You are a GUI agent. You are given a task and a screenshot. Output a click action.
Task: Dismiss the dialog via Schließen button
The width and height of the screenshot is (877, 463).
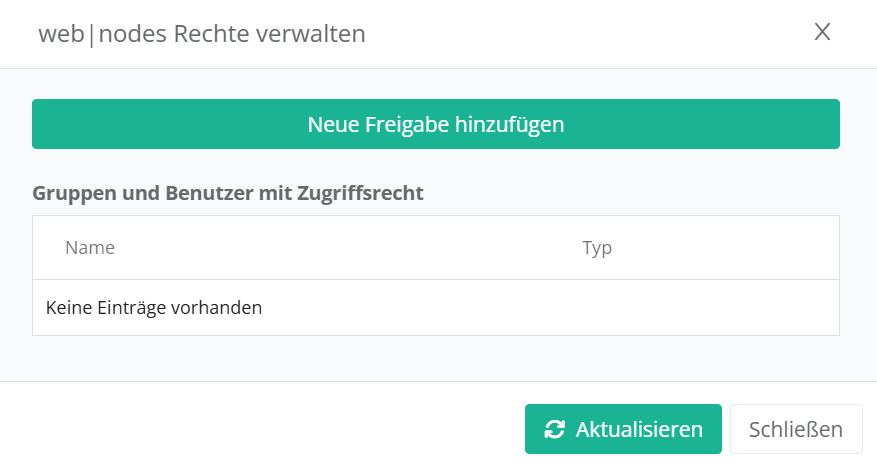click(x=796, y=429)
